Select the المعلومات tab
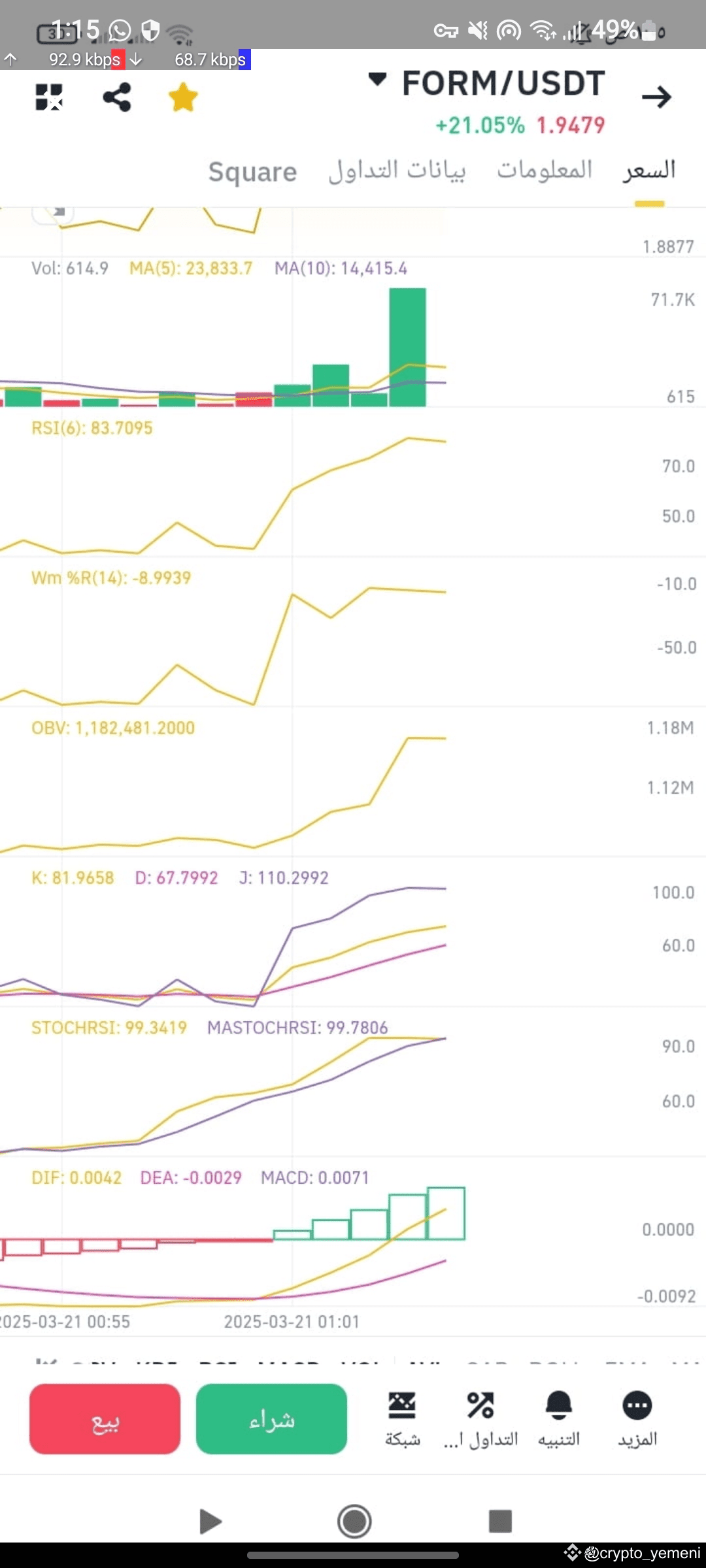Screen dimensions: 706x1568 click(x=545, y=171)
